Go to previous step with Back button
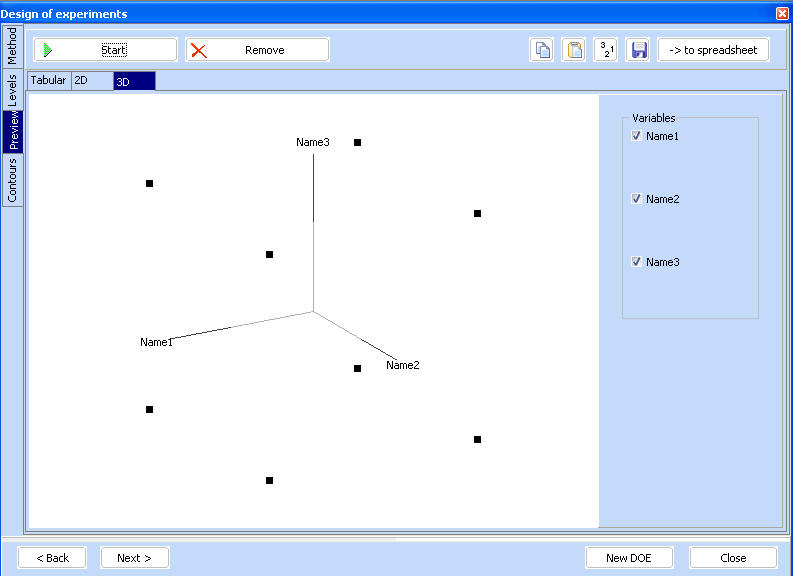The height and width of the screenshot is (576, 793). pos(52,558)
